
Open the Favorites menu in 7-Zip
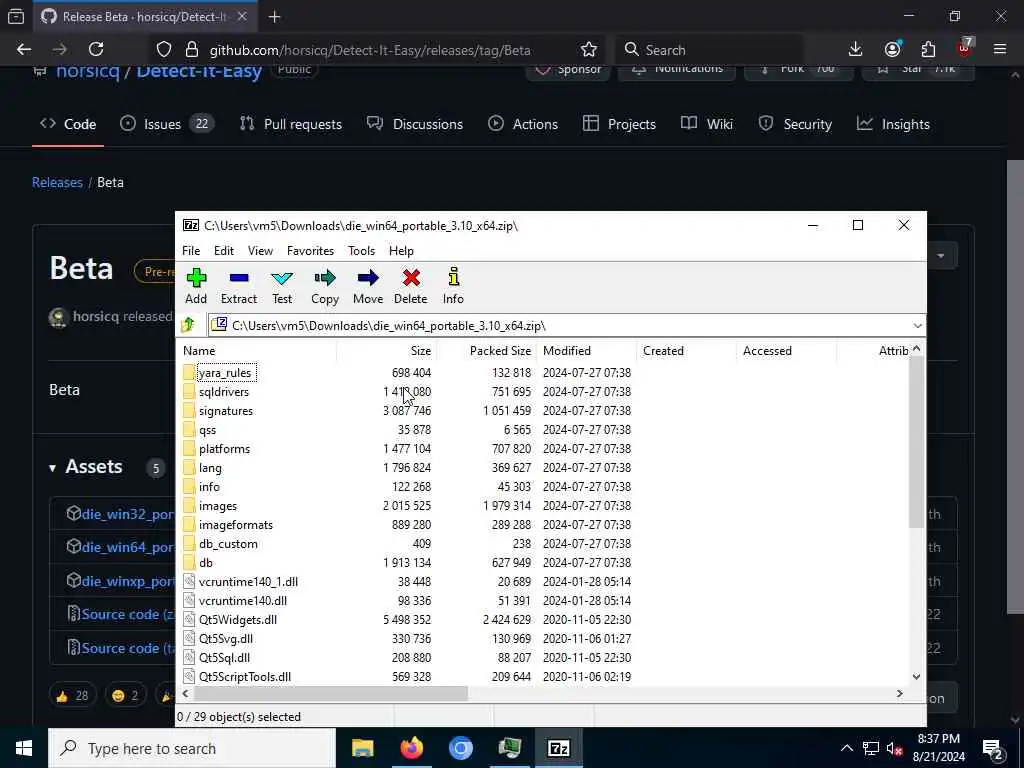(310, 251)
